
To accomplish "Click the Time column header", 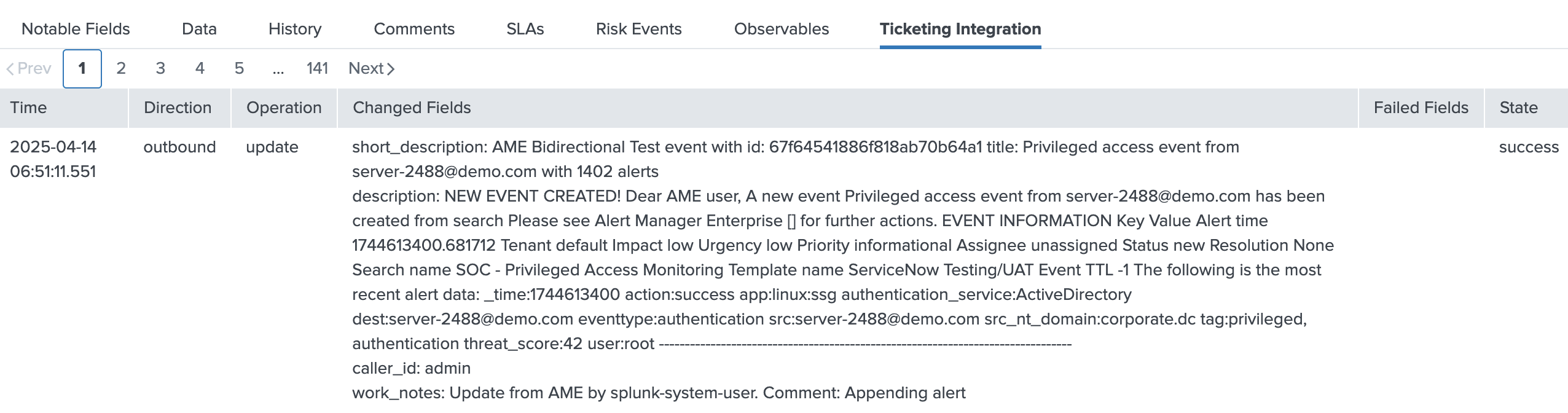I will pos(28,108).
